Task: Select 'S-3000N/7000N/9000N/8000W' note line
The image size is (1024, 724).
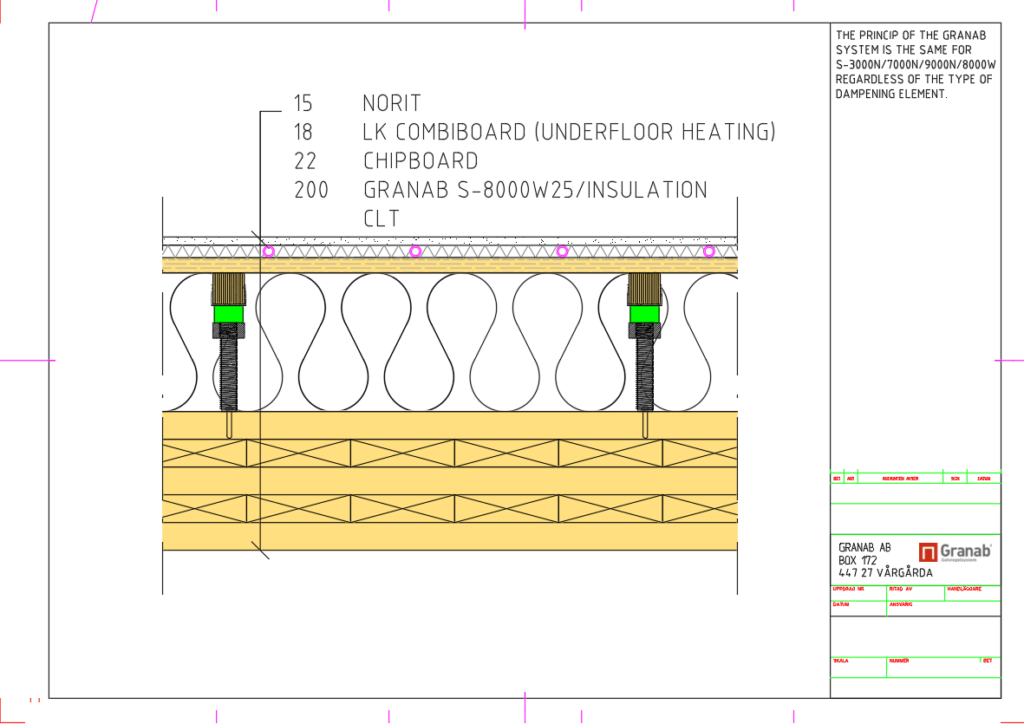Action: (x=916, y=65)
